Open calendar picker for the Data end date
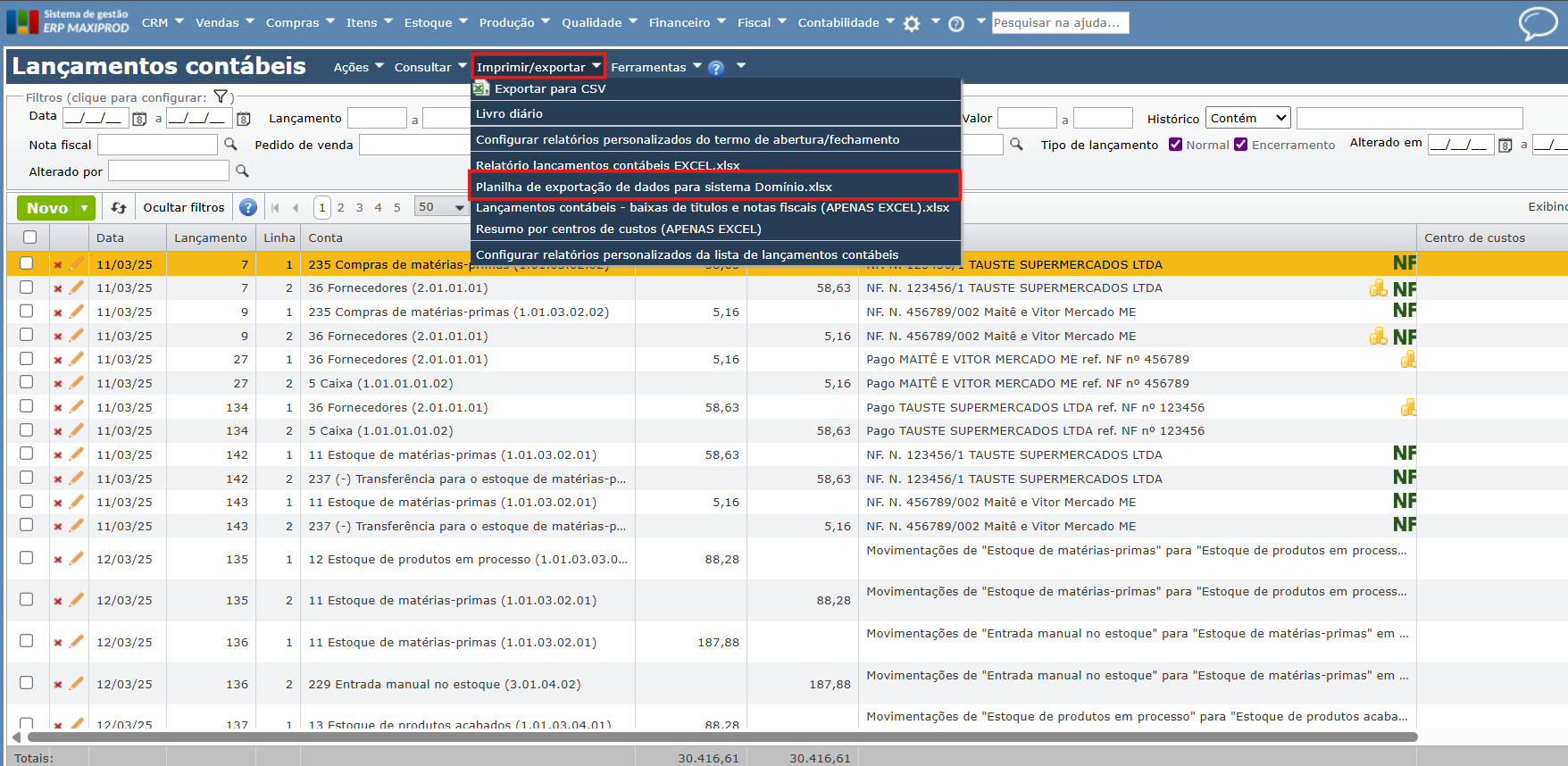Viewport: 1568px width, 766px height. 244,119
